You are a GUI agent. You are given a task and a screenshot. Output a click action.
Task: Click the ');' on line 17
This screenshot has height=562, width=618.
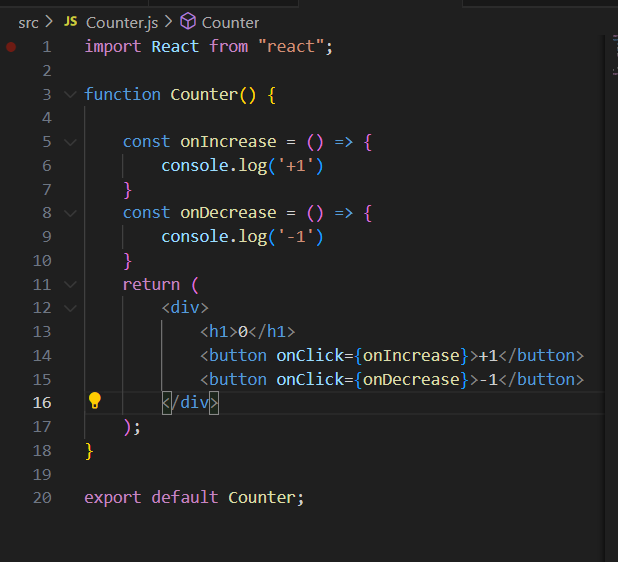pyautogui.click(x=132, y=427)
